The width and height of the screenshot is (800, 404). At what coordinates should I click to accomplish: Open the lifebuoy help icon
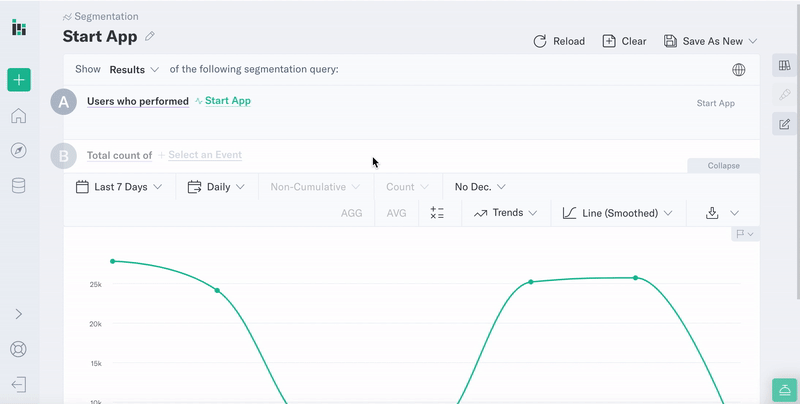[19, 349]
